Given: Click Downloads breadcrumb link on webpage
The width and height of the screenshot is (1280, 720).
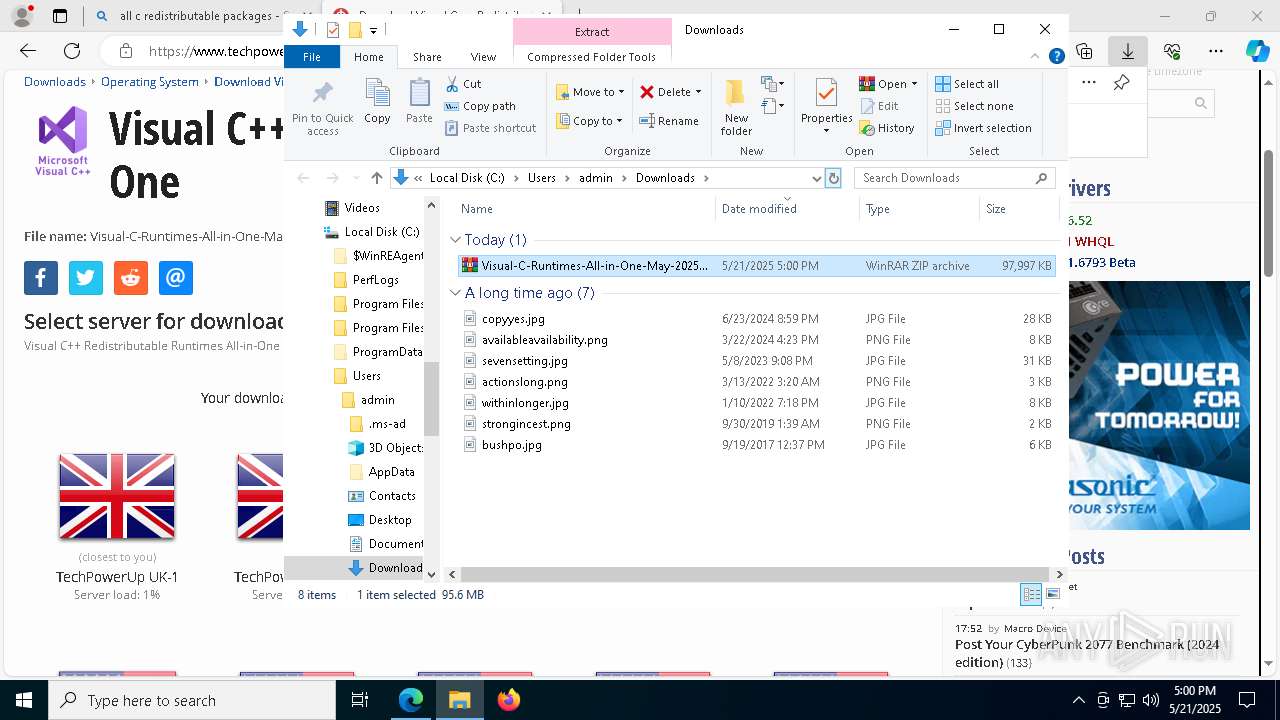Looking at the screenshot, I should pyautogui.click(x=55, y=82).
